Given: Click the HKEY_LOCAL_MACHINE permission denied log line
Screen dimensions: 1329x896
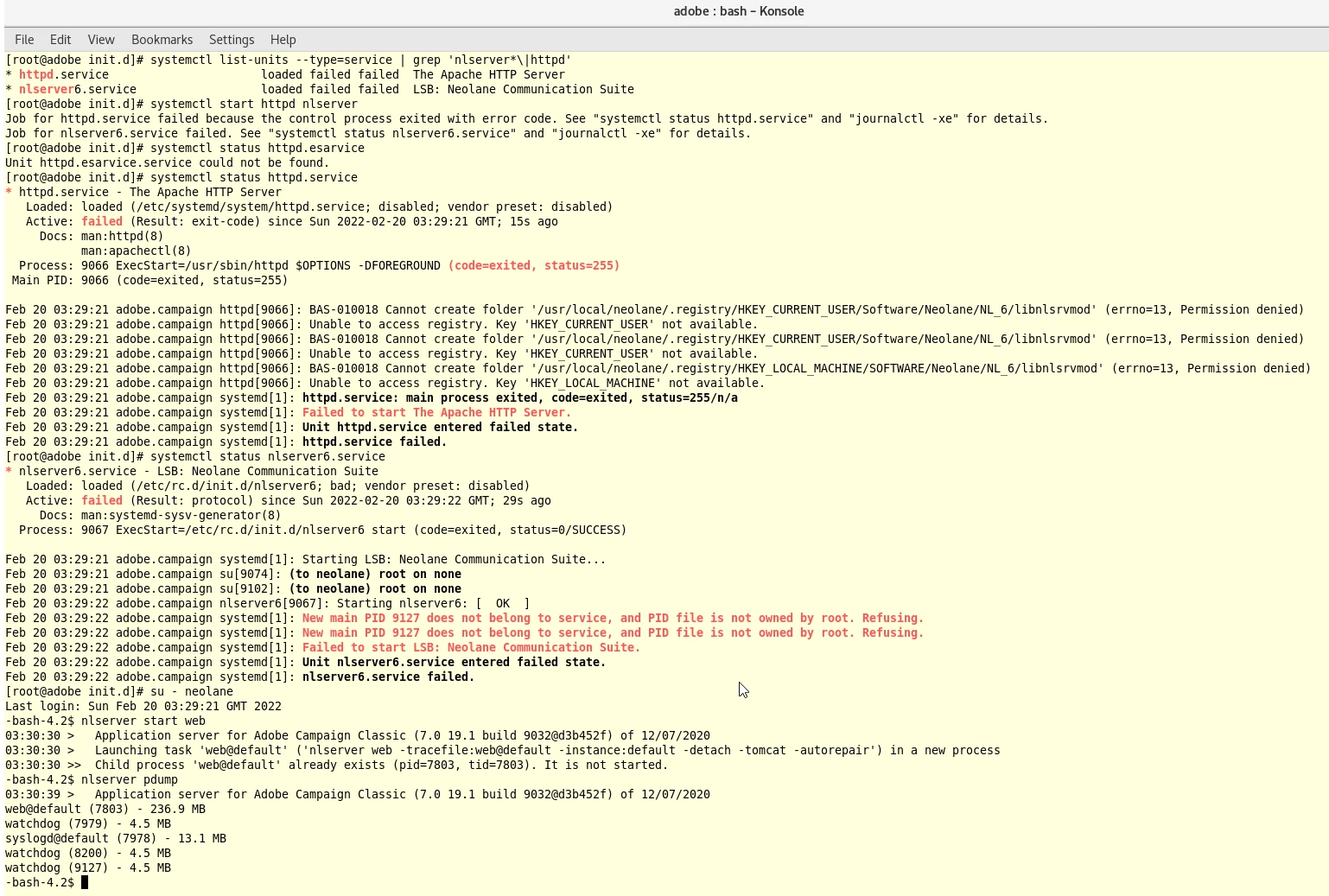Looking at the screenshot, I should tap(658, 369).
